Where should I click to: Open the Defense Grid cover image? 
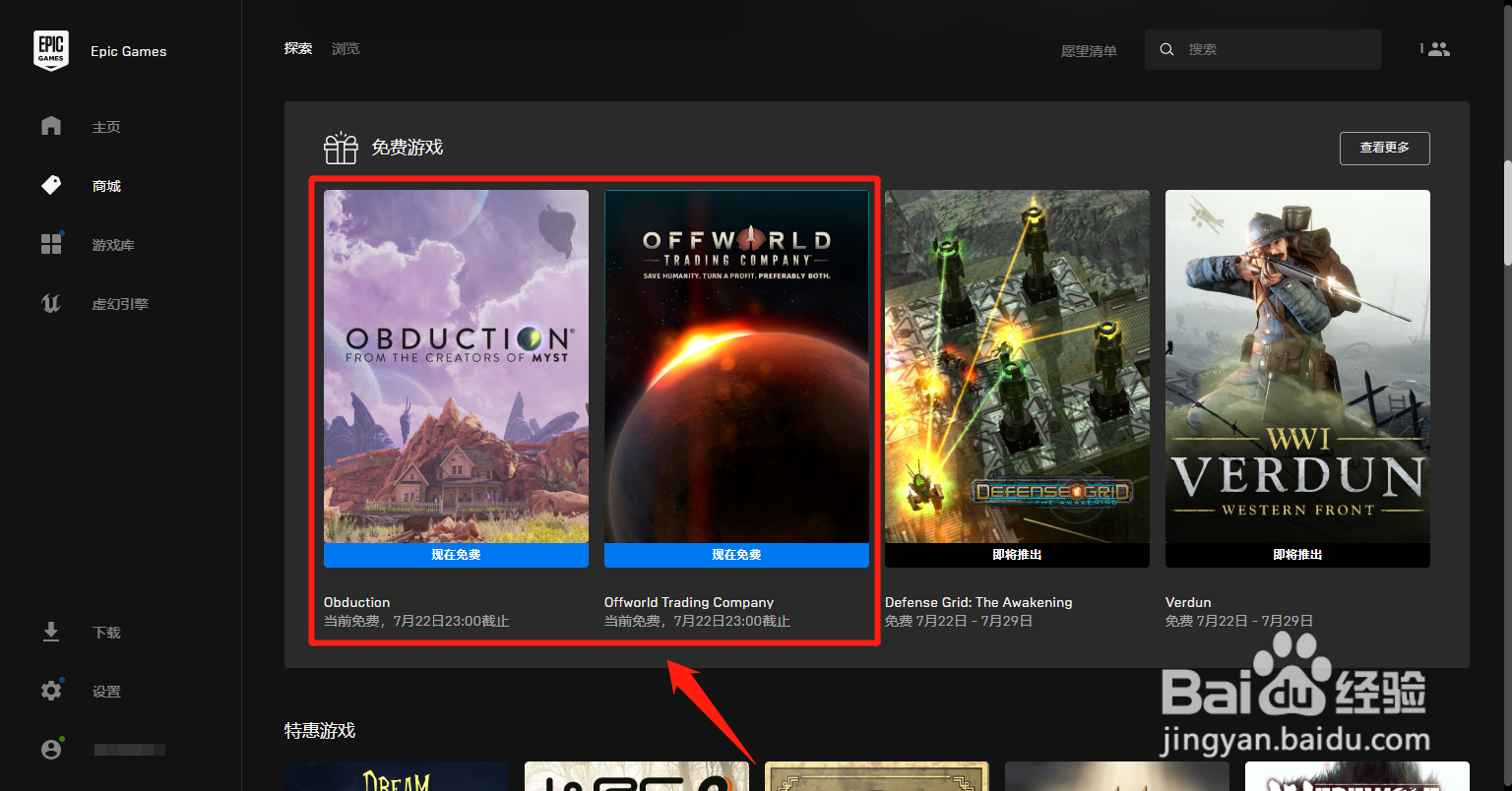1017,366
